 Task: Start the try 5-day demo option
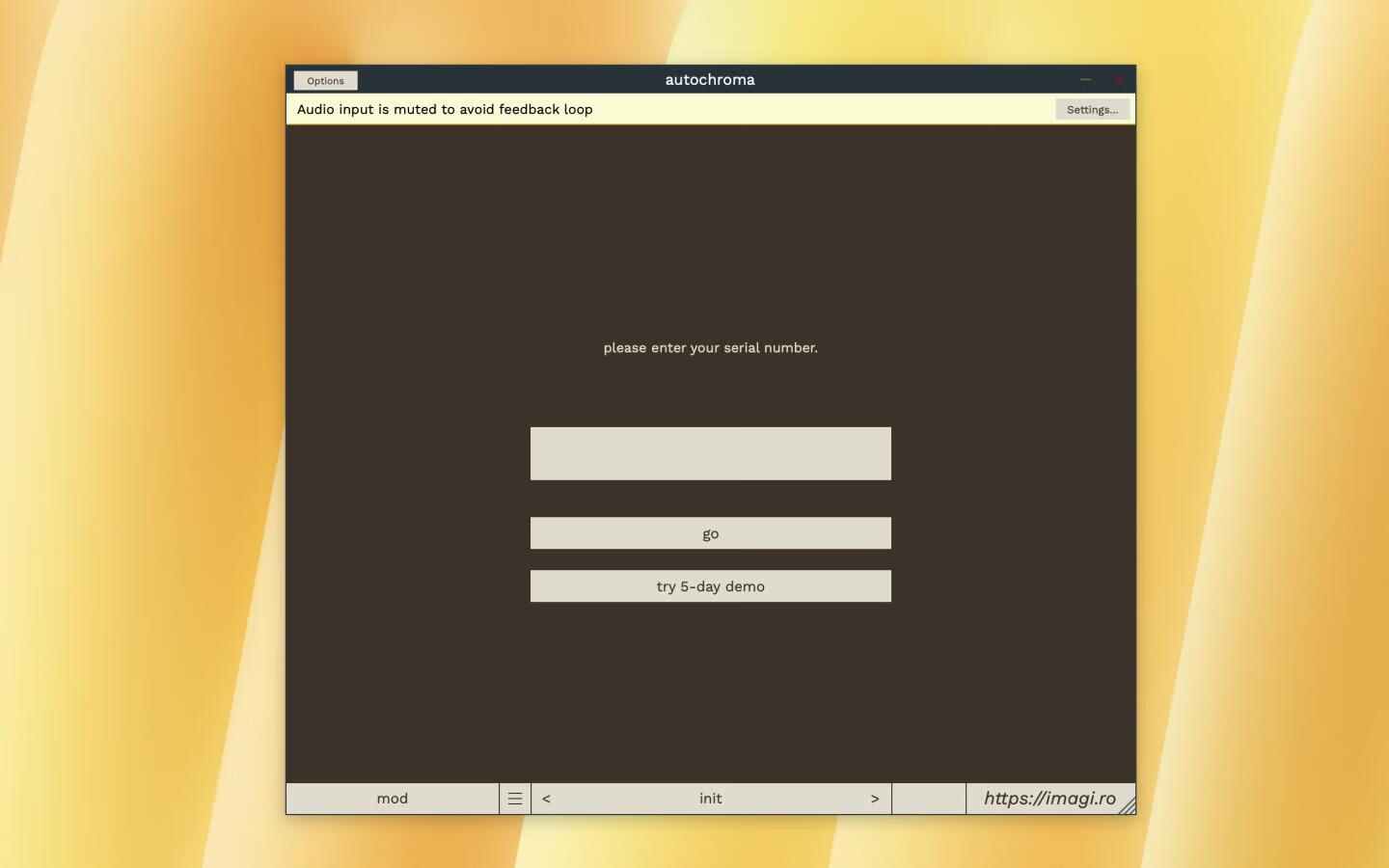point(711,586)
